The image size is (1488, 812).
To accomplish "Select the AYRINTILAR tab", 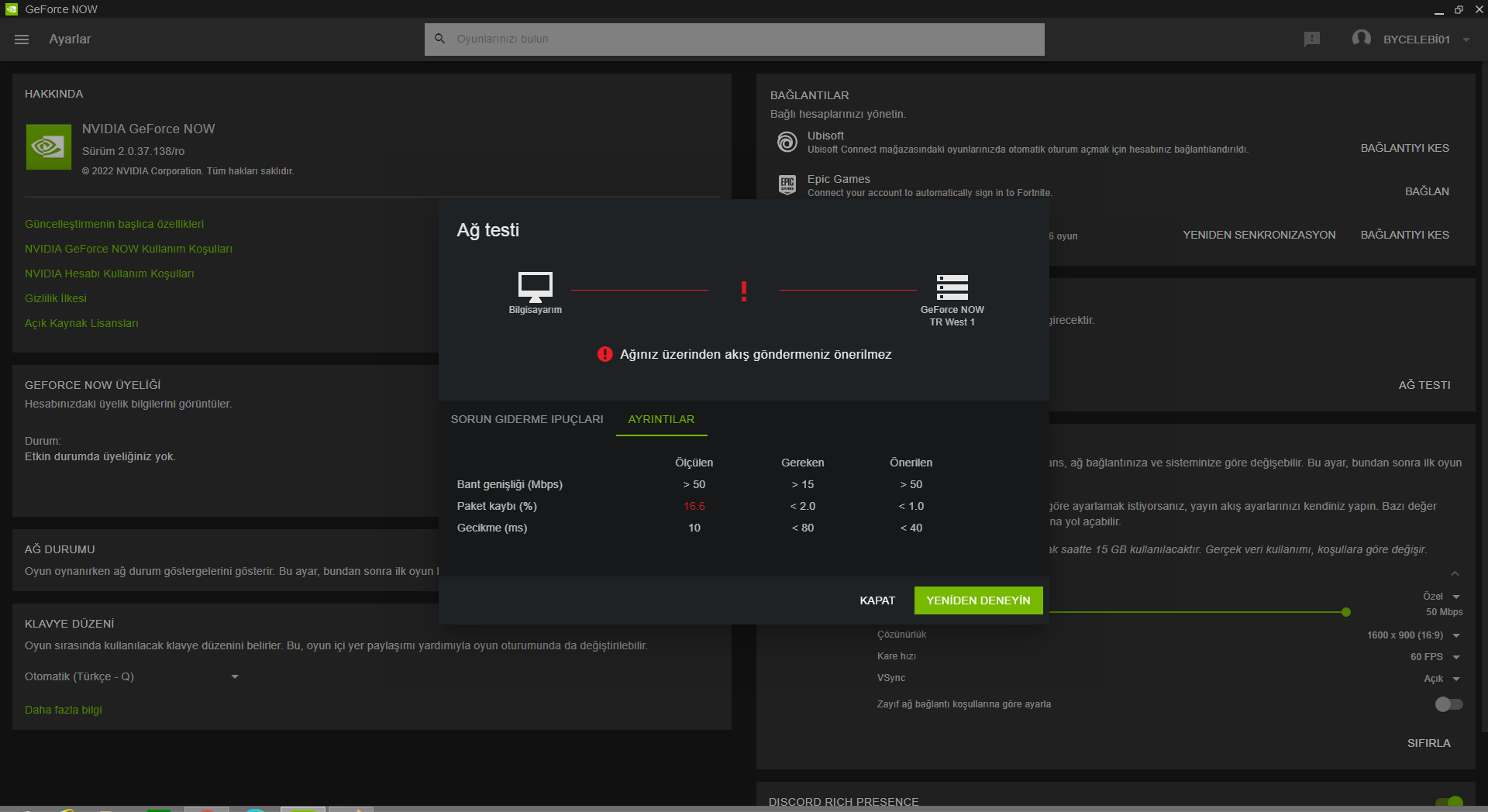I will 661,419.
